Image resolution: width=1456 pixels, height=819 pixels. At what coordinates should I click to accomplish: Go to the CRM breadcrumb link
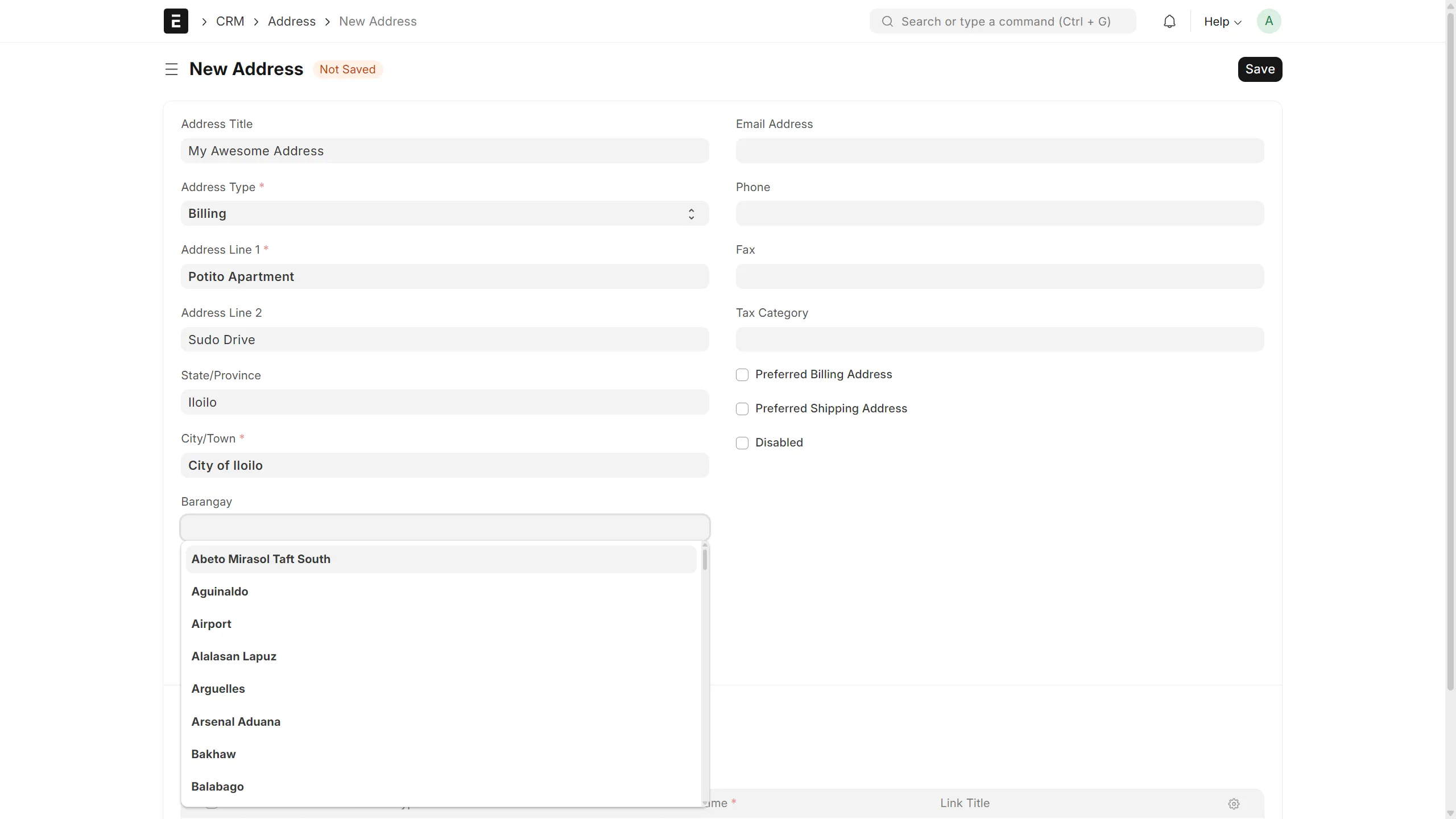tap(230, 22)
